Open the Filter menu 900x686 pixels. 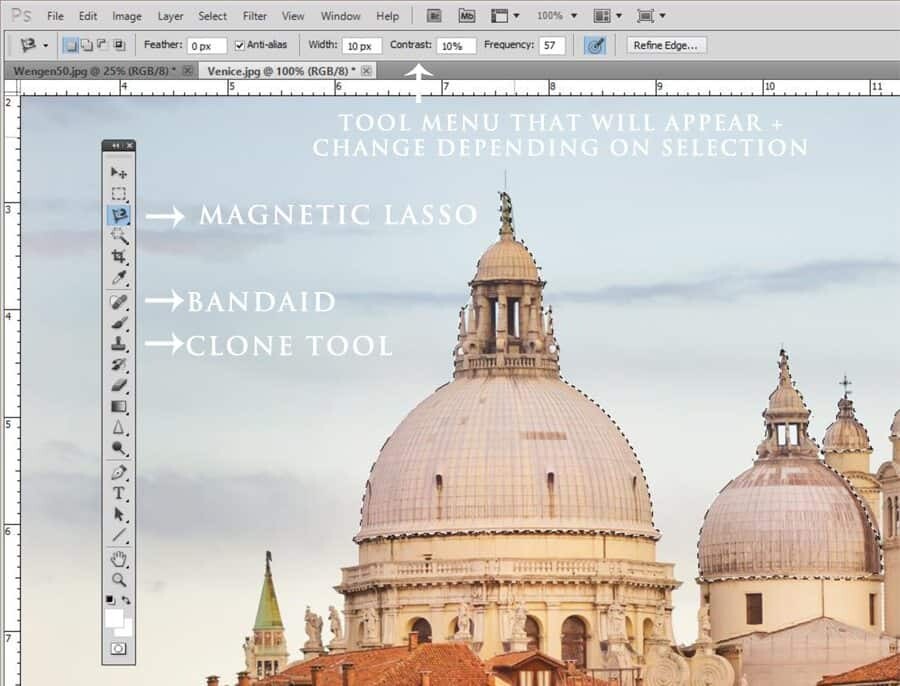[x=254, y=16]
